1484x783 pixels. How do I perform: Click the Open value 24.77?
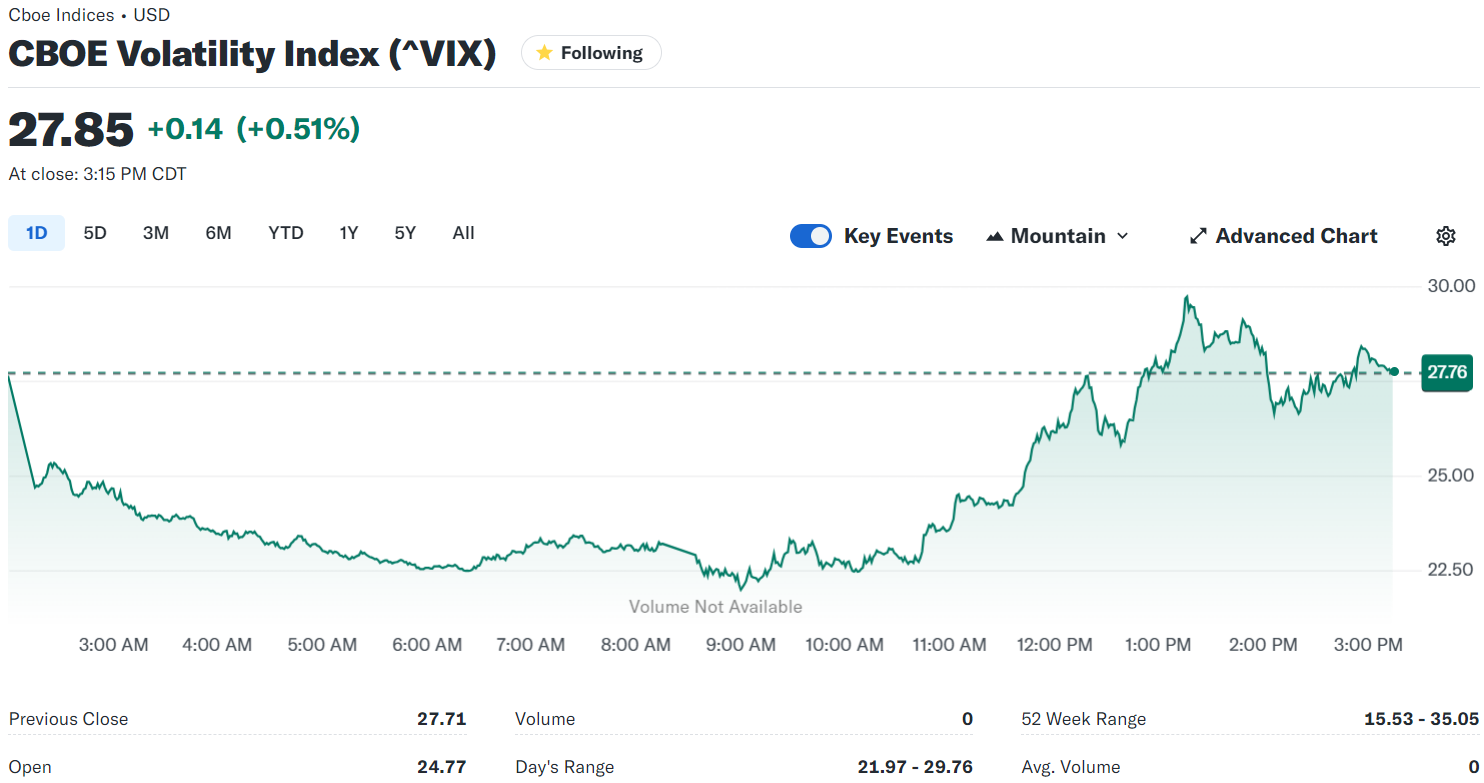[x=442, y=767]
